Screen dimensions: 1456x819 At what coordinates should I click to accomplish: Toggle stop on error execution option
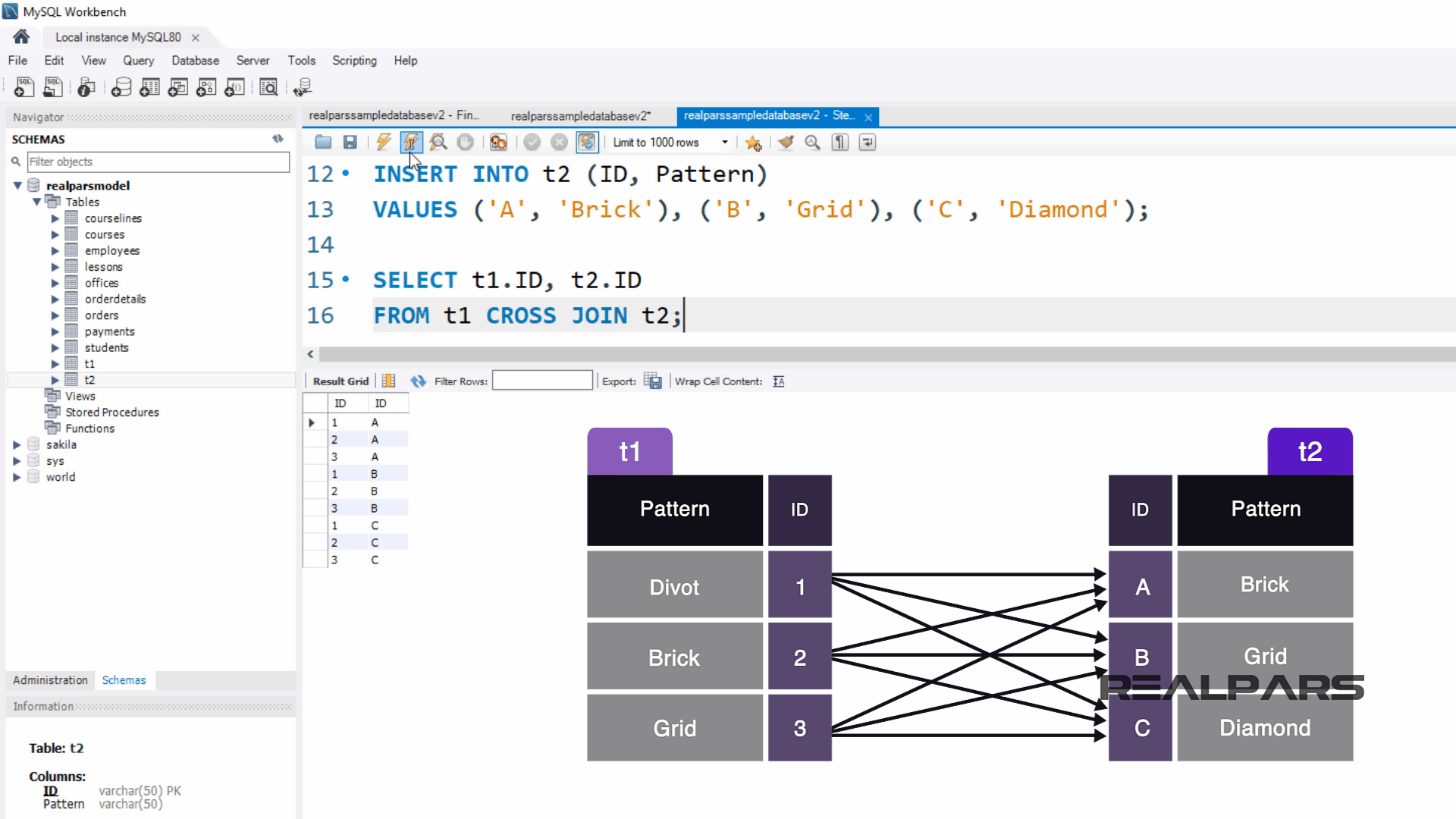click(498, 142)
